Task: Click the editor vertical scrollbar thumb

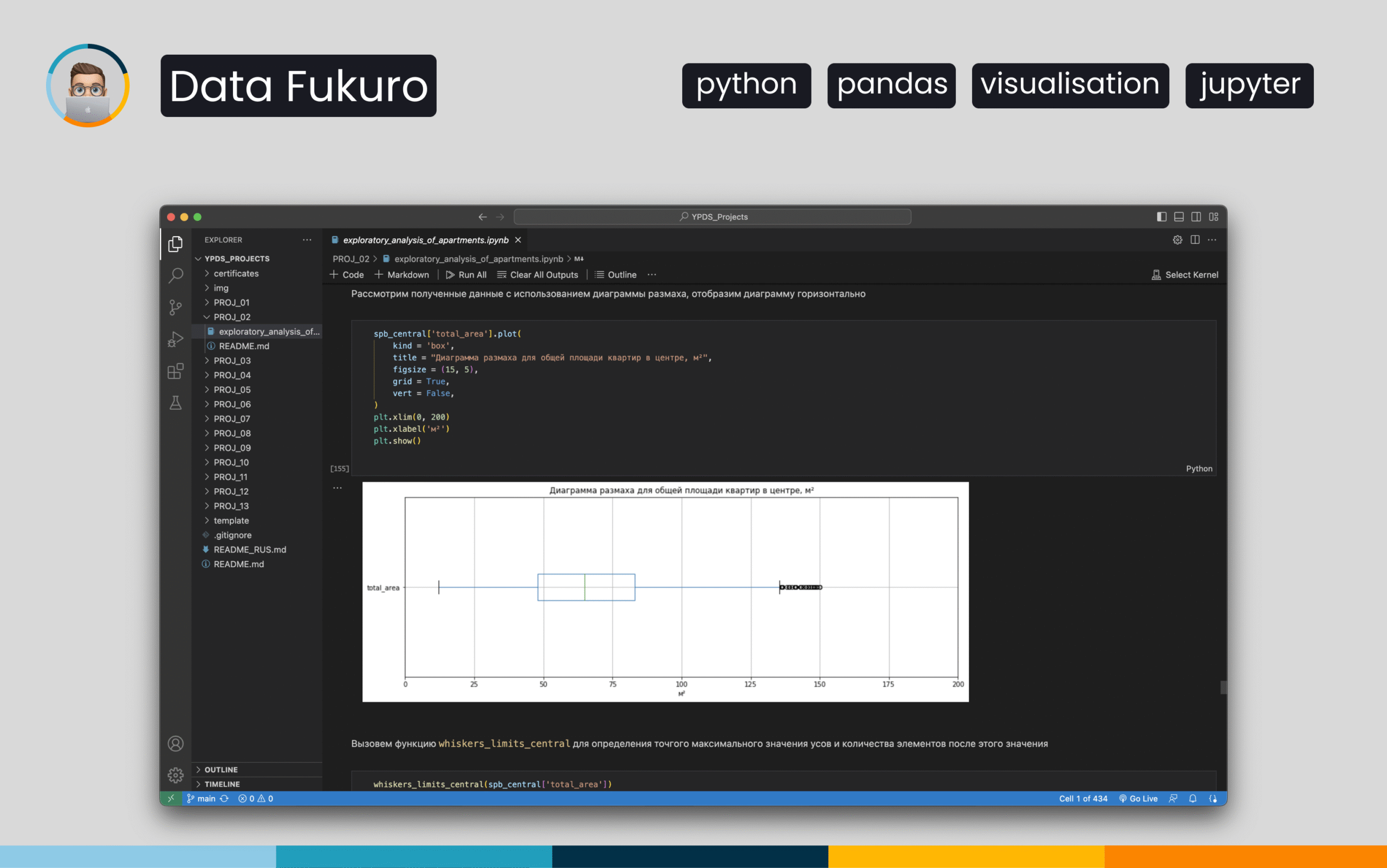Action: point(1223,687)
